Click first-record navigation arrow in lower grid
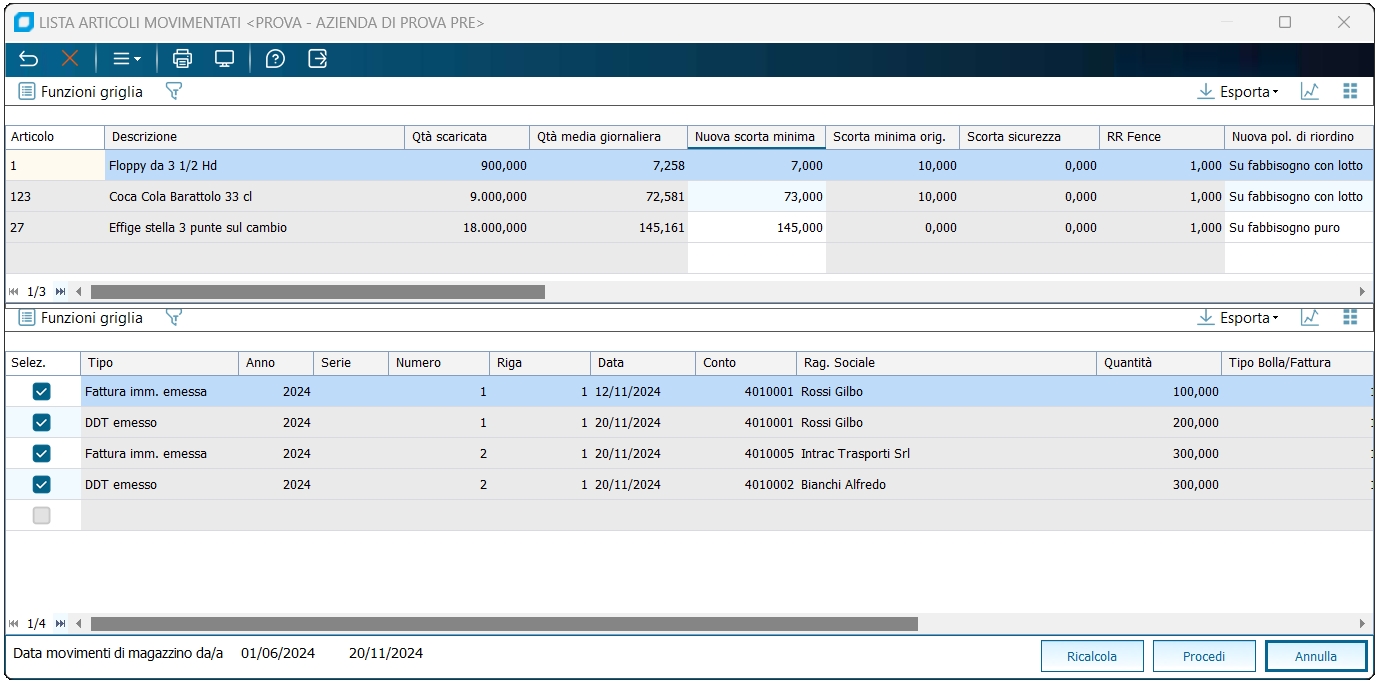Screen dimensions: 1377x682 14,624
